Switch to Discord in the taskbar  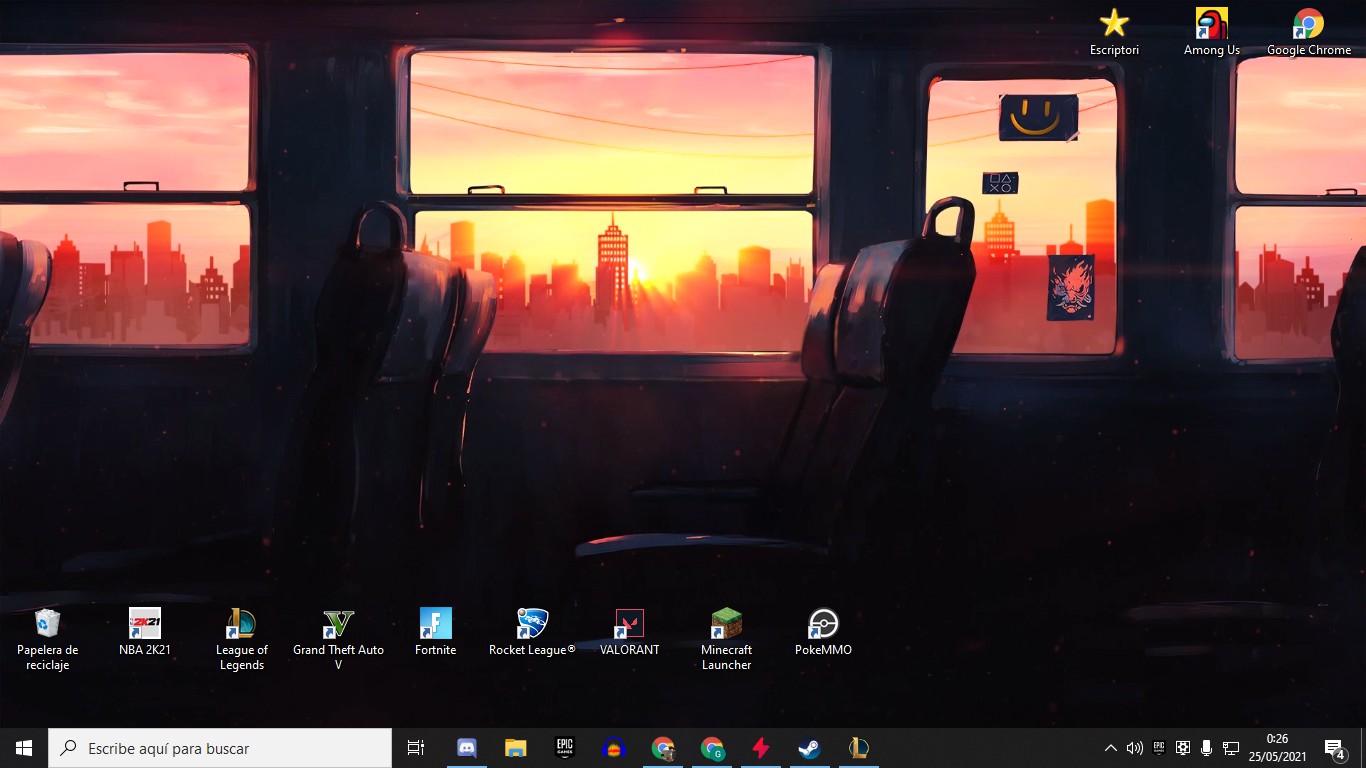click(x=466, y=748)
